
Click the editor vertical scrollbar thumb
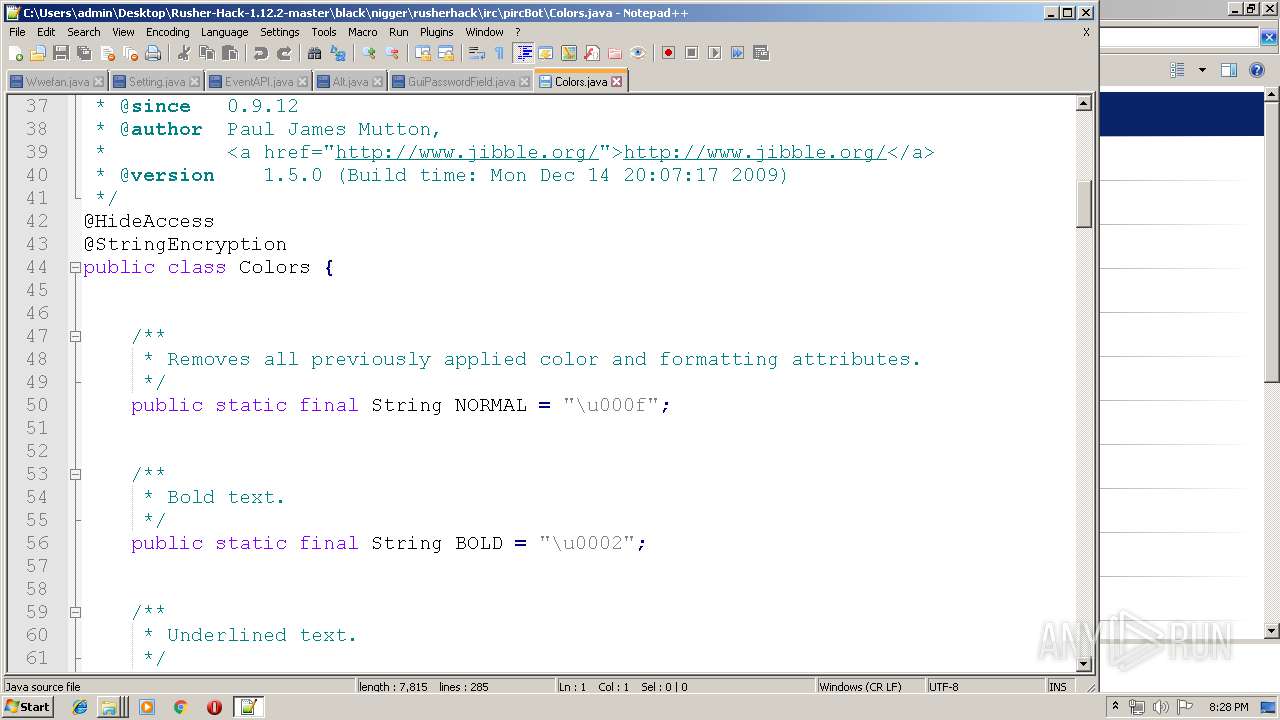pyautogui.click(x=1084, y=204)
